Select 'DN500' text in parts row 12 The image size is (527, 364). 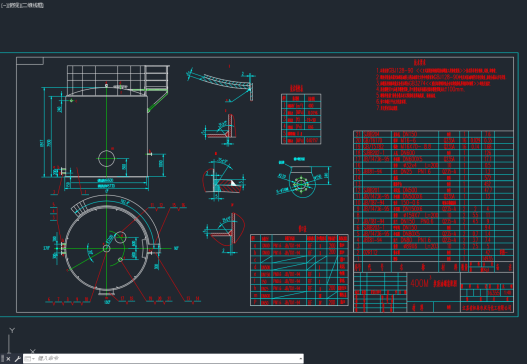point(410,190)
